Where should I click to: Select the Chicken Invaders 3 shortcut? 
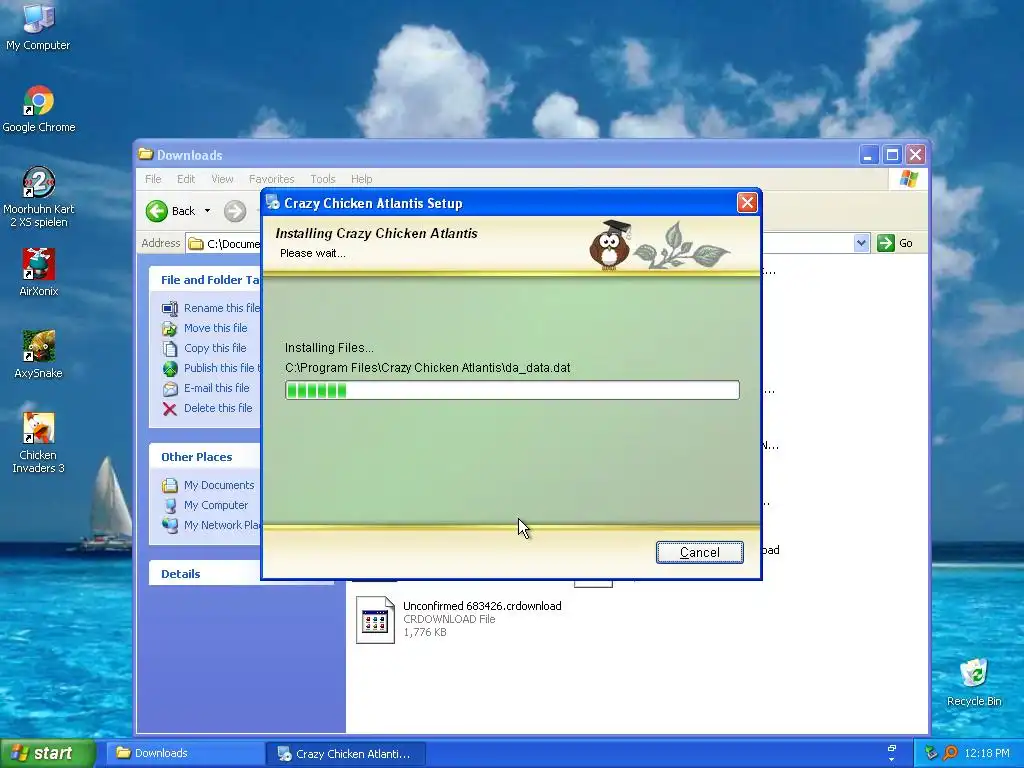click(x=39, y=443)
